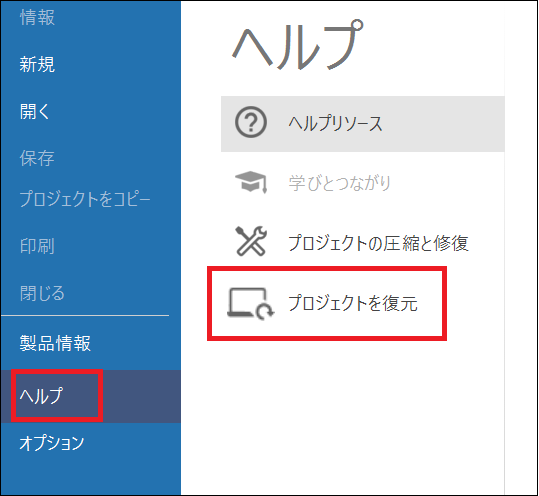This screenshot has width=539, height=496.
Task: Open 製品情報 from the sidebar
Action: pyautogui.click(x=55, y=343)
